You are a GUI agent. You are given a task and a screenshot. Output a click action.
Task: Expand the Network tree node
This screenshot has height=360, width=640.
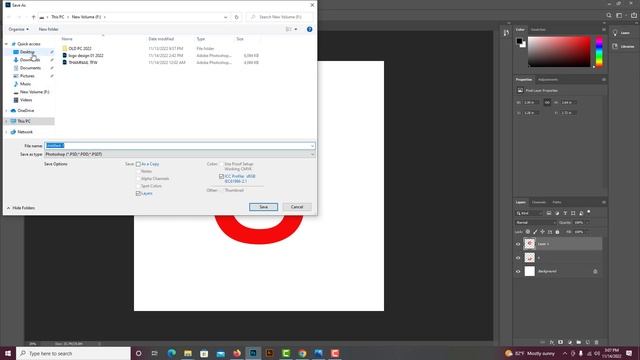click(x=6, y=132)
